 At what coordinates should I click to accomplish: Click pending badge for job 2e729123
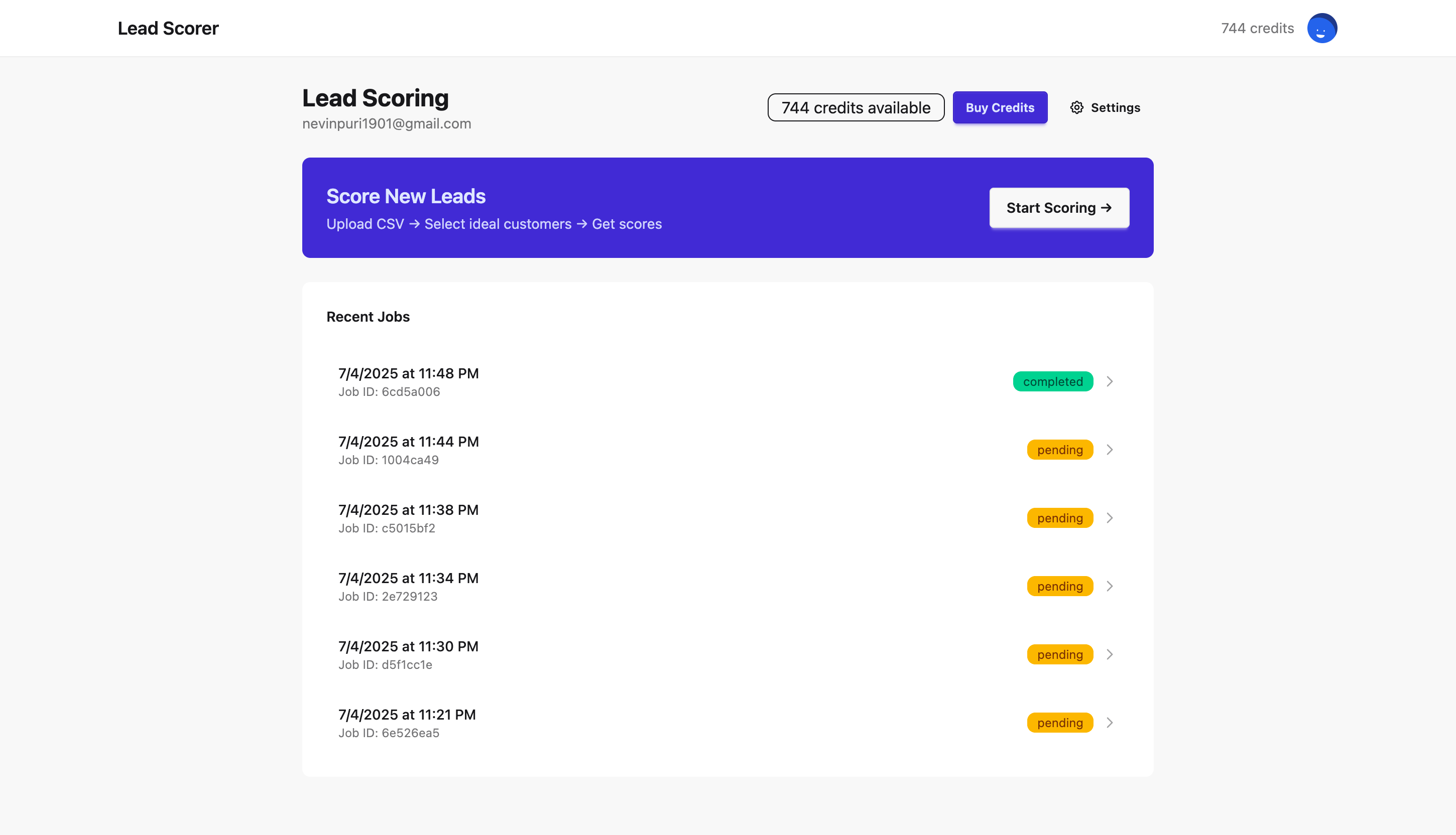[x=1059, y=586]
